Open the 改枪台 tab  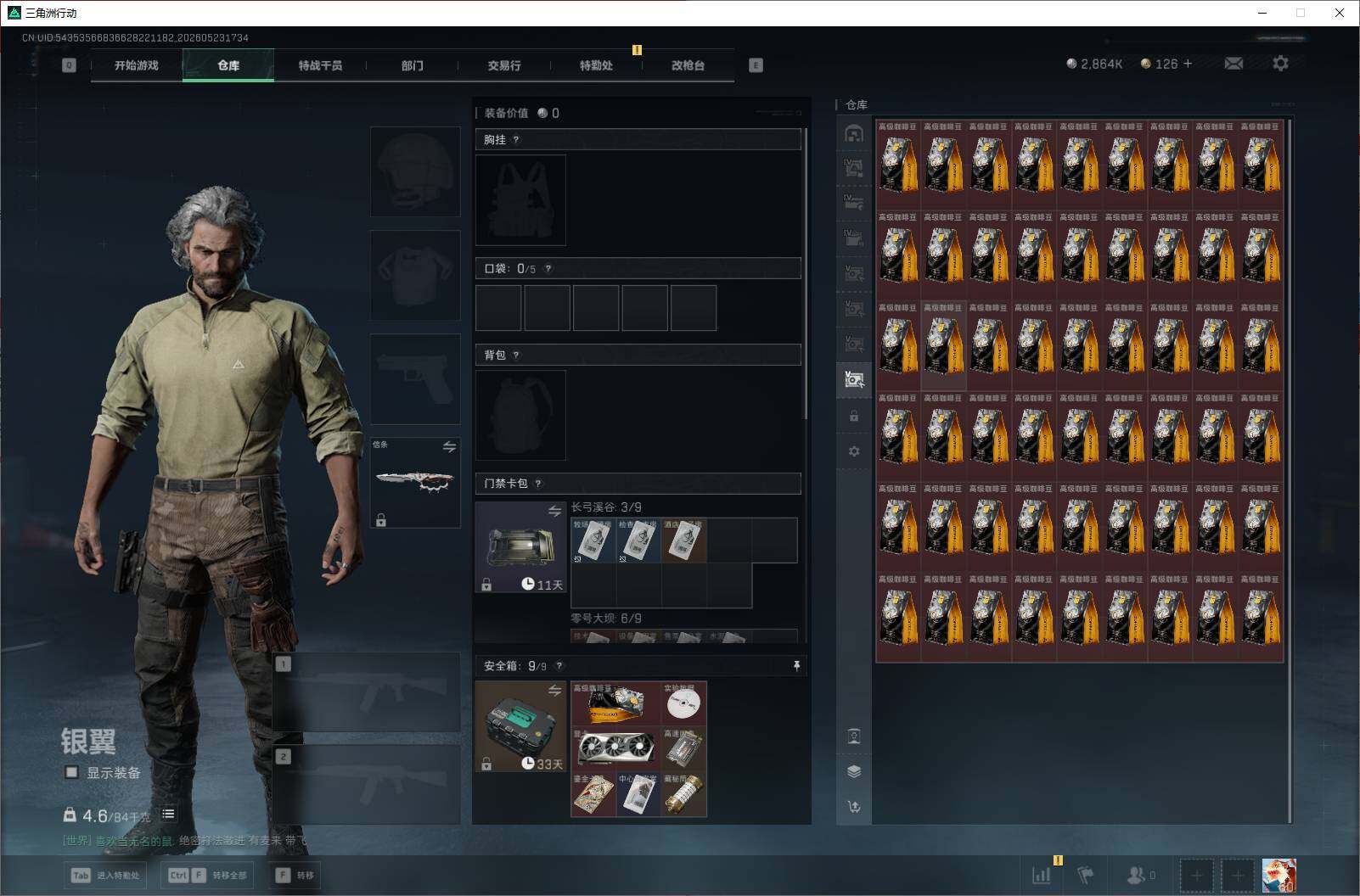(688, 65)
